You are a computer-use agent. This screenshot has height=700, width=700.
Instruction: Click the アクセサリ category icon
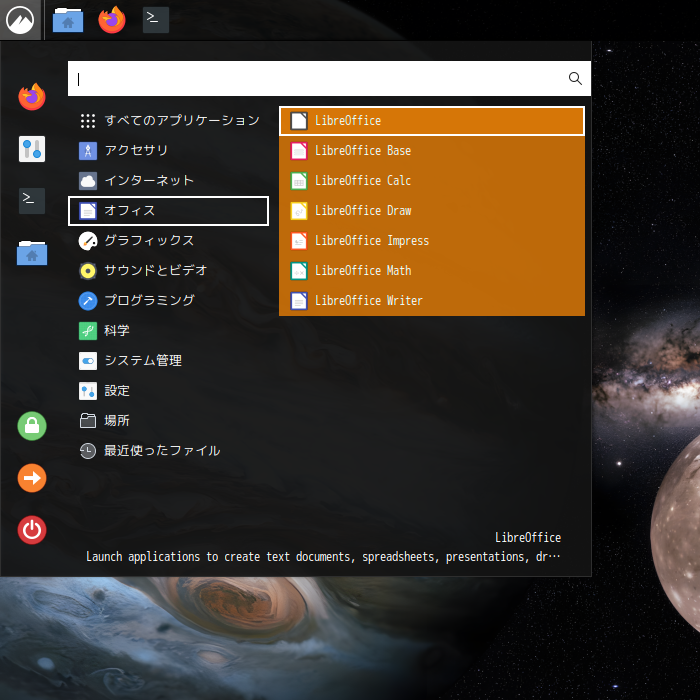[x=88, y=150]
